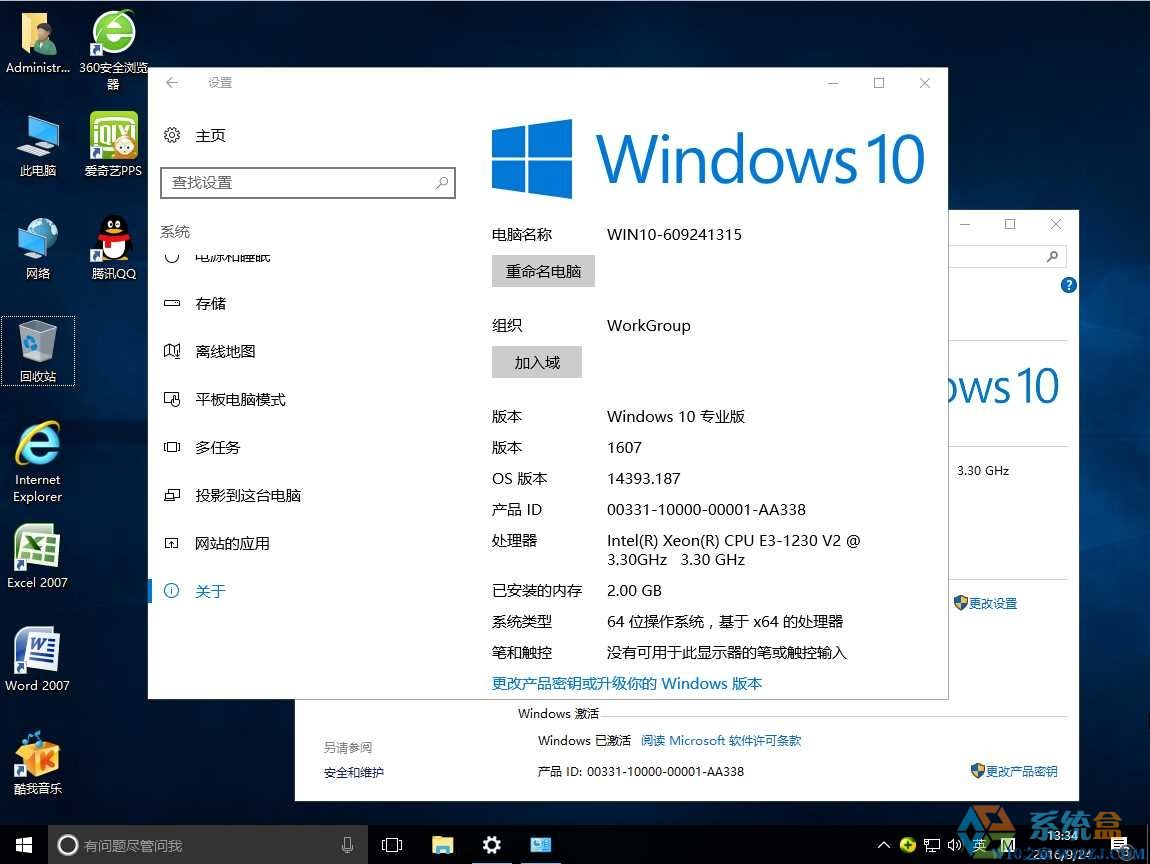Screen dimensions: 1150x864
Task: Open File Explorer from the taskbar
Action: point(442,845)
